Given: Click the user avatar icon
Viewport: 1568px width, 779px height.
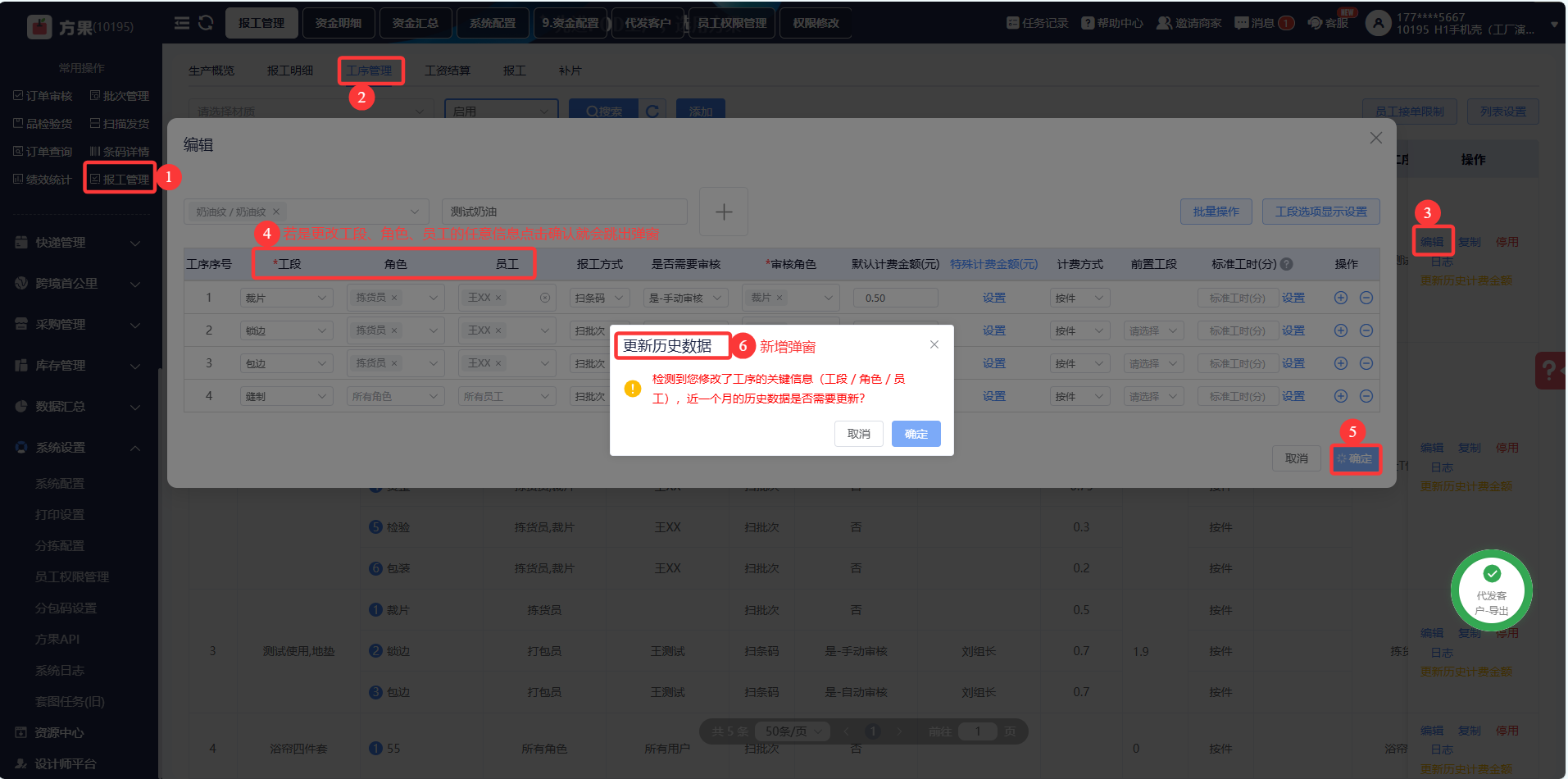Looking at the screenshot, I should coord(1379,23).
